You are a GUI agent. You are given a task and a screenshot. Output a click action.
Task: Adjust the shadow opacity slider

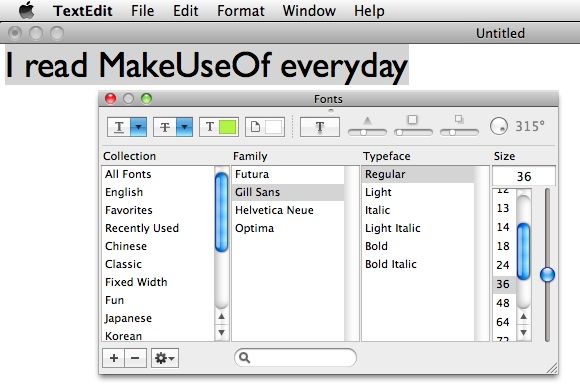pos(367,132)
